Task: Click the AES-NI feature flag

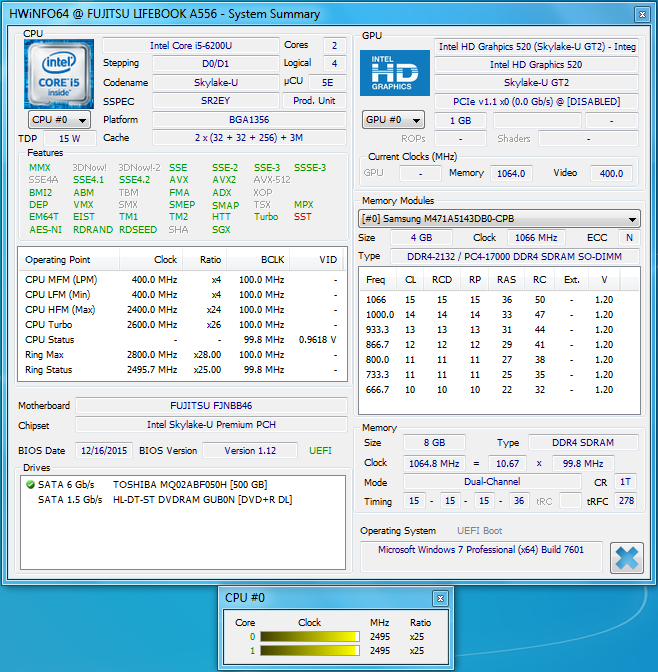Action: pyautogui.click(x=45, y=230)
